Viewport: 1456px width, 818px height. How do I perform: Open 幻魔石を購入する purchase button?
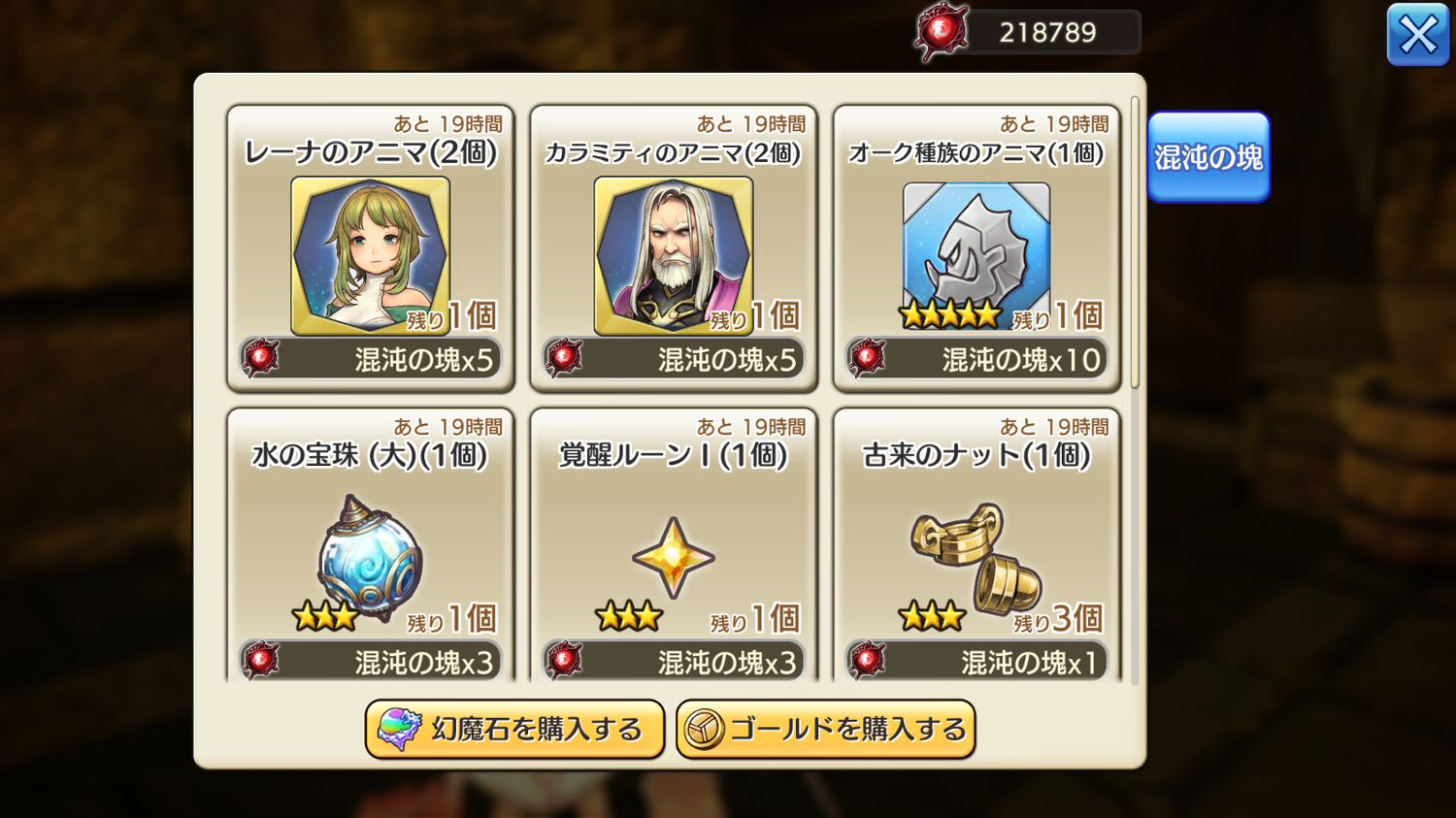tap(514, 730)
